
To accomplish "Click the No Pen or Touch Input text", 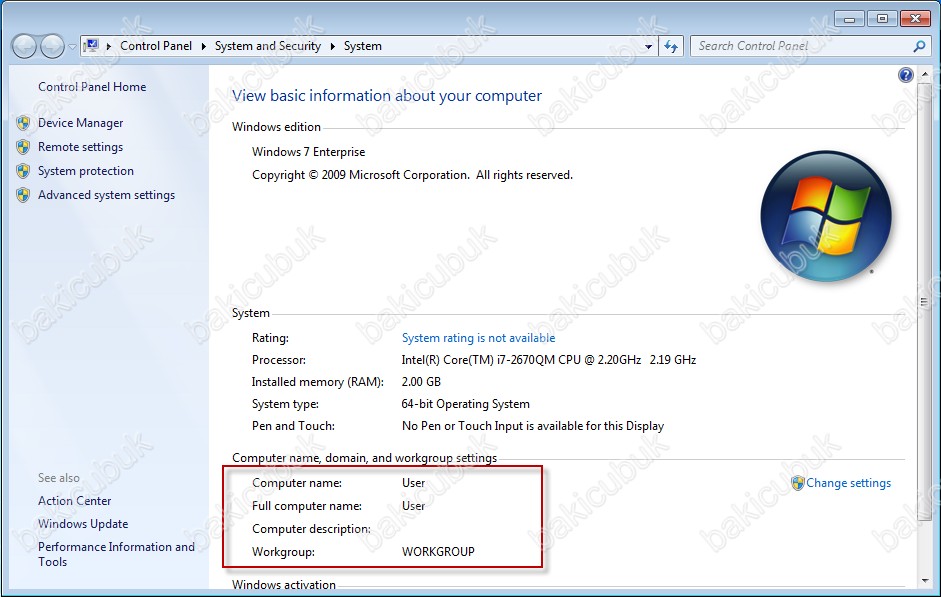I will coord(533,426).
